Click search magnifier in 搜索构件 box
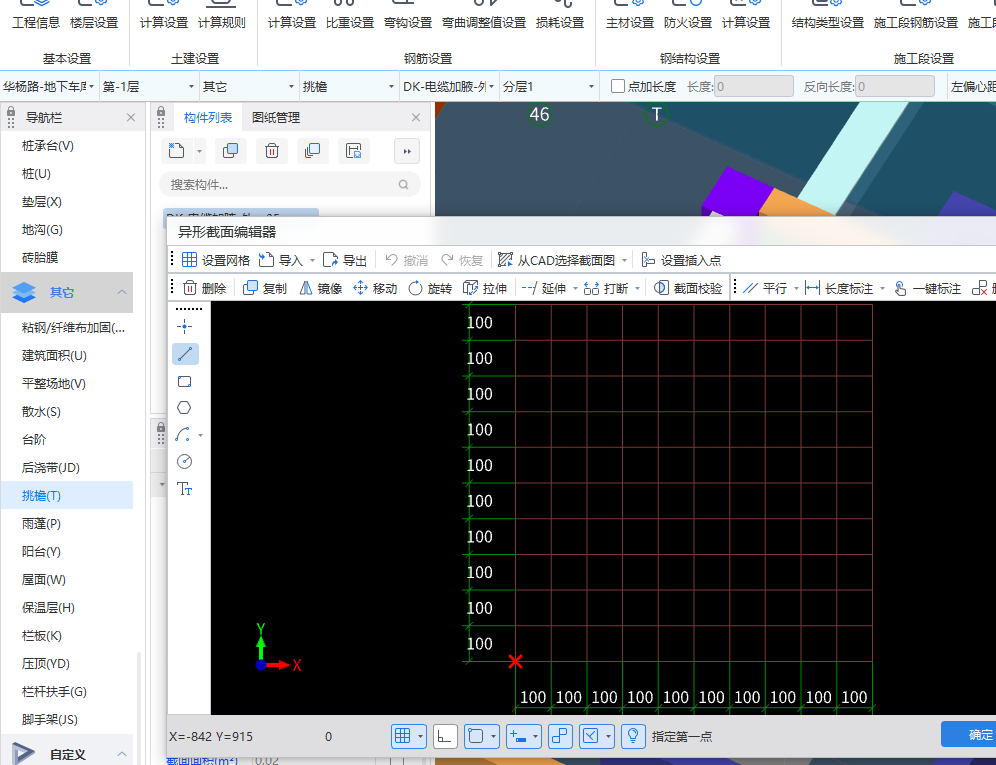Image resolution: width=996 pixels, height=765 pixels. click(x=403, y=184)
